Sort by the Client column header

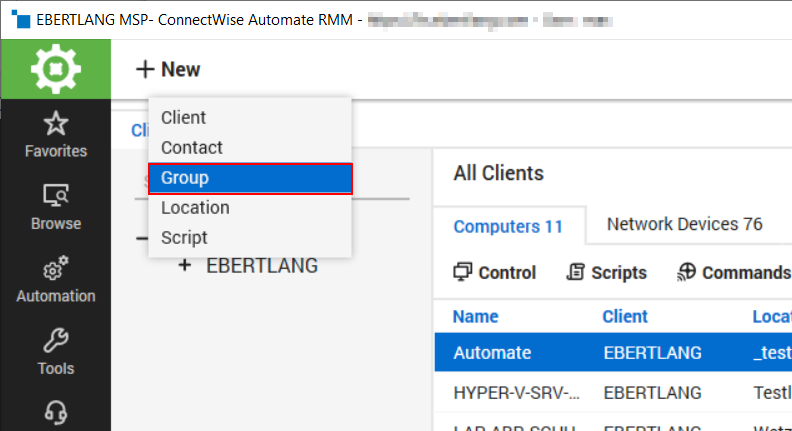point(625,316)
